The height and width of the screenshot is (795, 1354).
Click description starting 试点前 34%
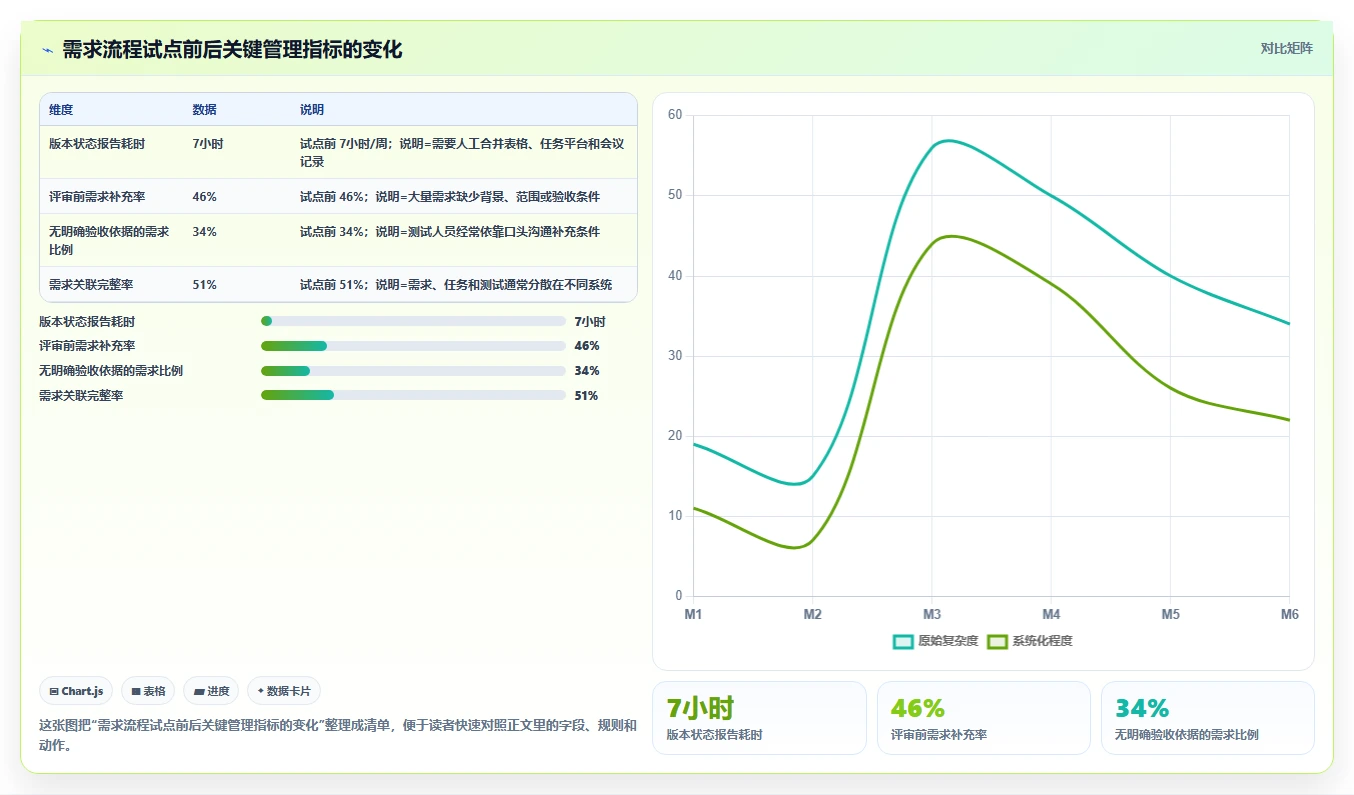click(x=450, y=232)
